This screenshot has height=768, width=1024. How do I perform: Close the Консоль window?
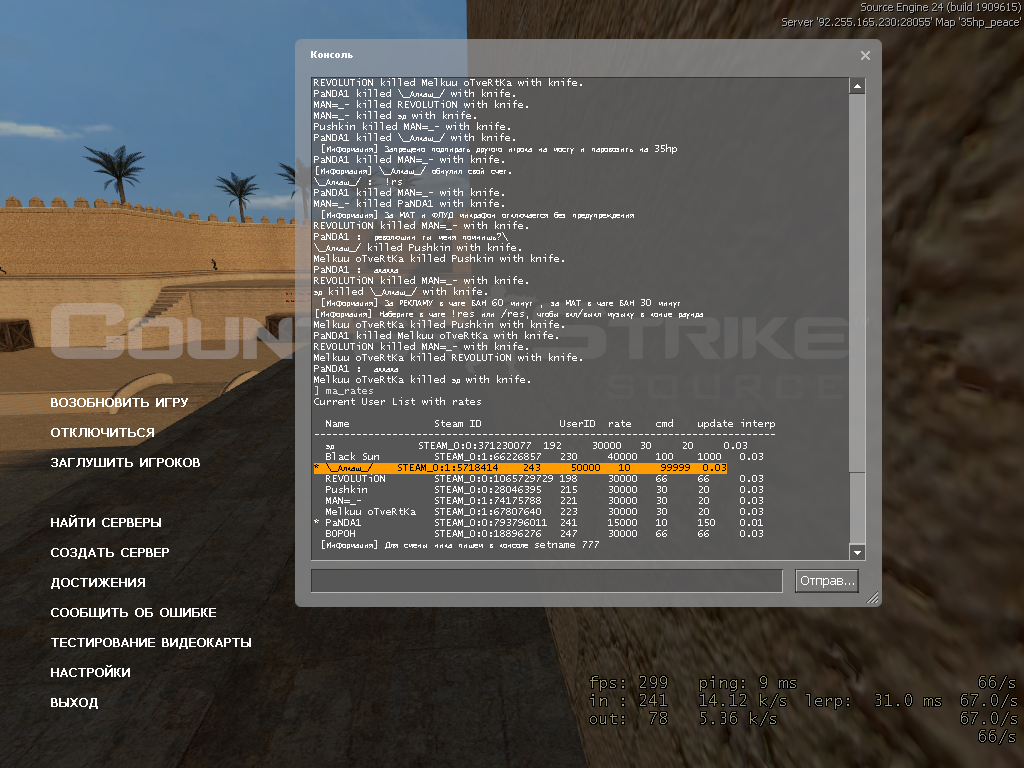coord(865,56)
